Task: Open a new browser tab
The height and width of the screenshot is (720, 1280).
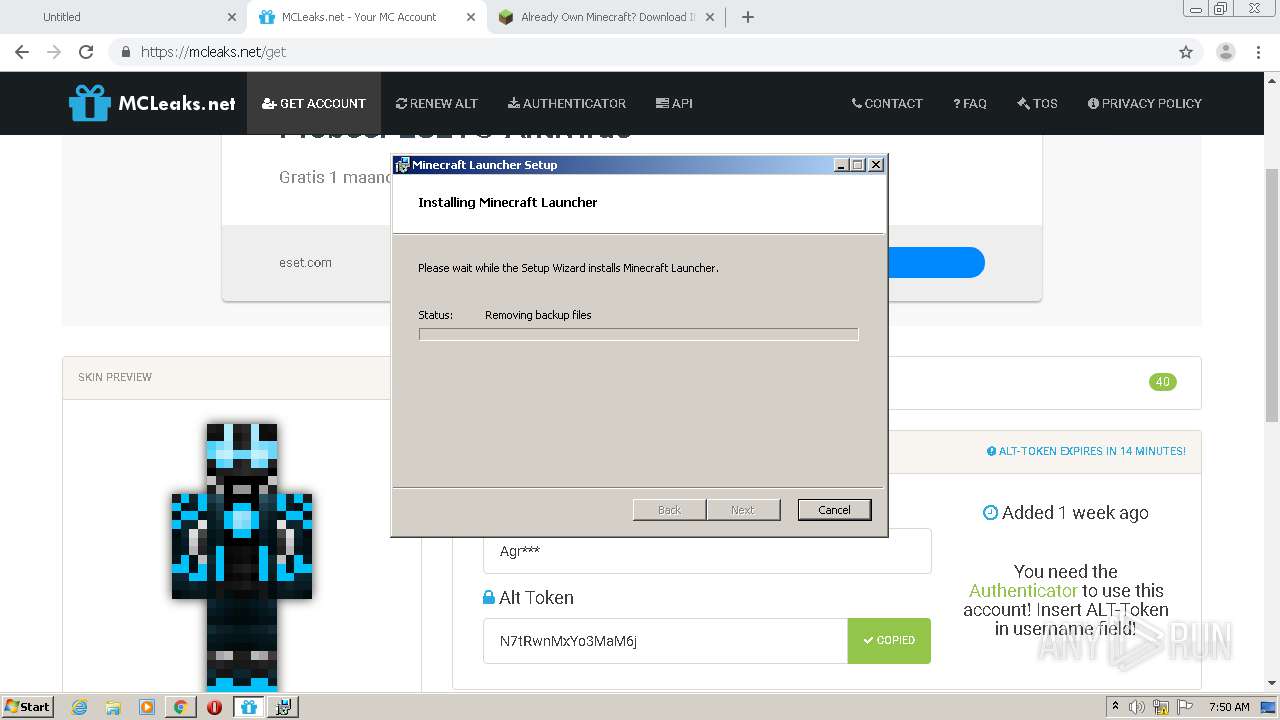Action: [748, 17]
